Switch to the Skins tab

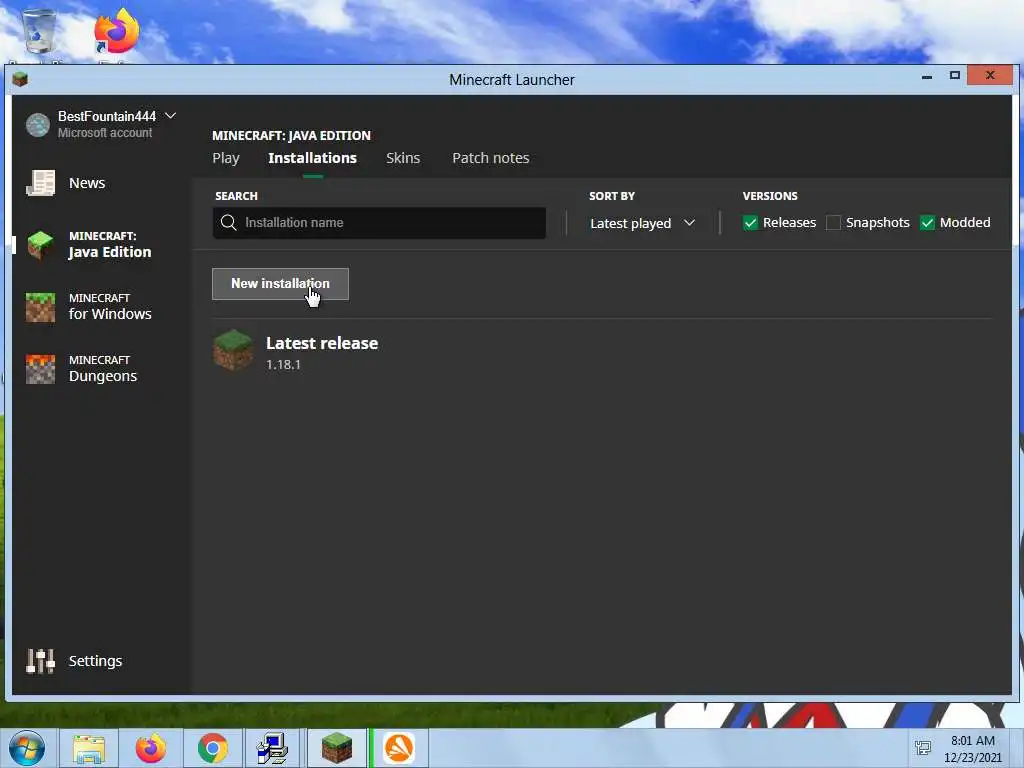(403, 158)
